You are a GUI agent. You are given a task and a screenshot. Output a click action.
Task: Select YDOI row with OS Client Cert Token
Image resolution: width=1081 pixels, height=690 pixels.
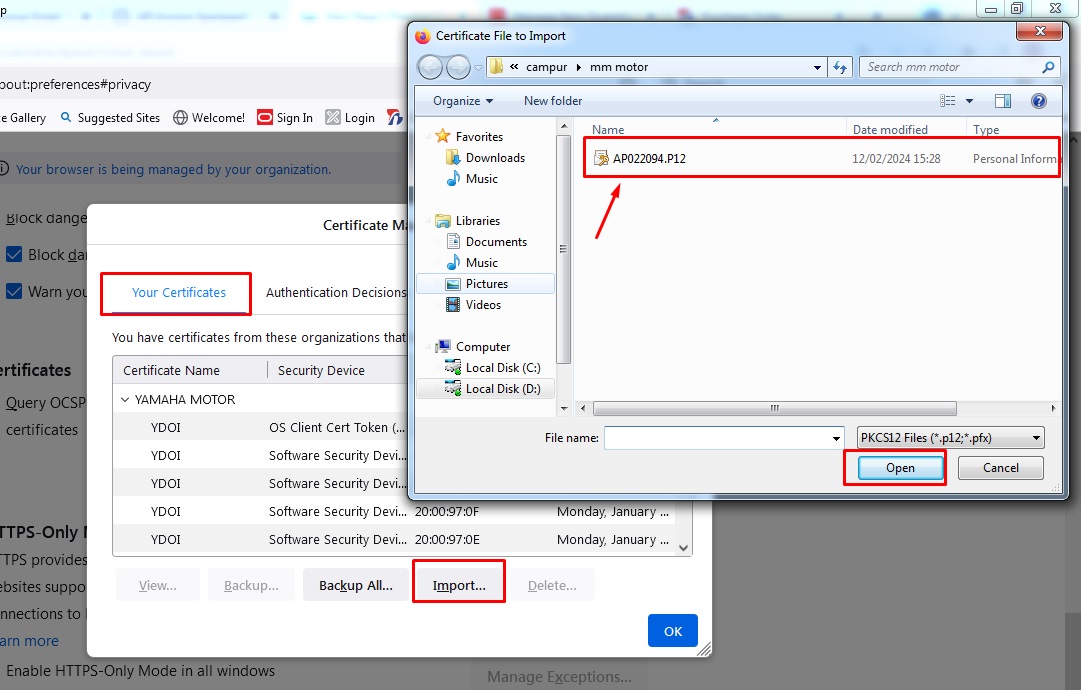point(262,427)
